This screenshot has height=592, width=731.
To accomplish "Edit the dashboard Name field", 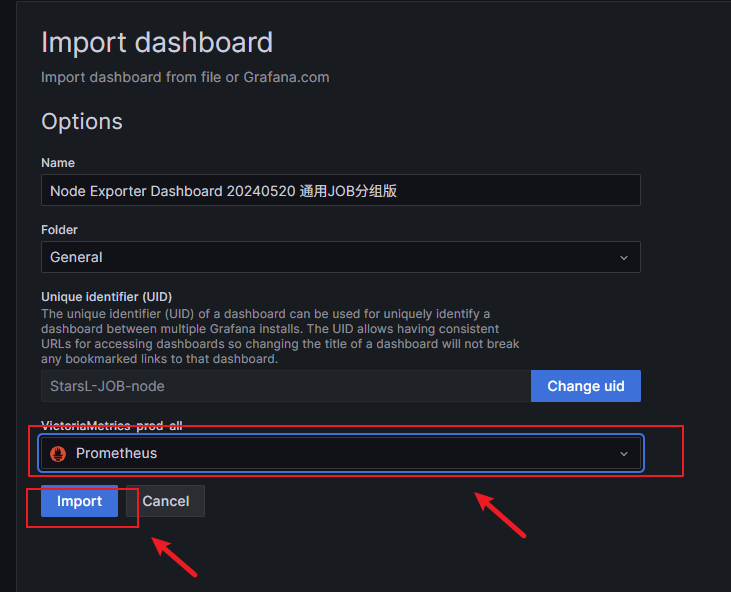I will pyautogui.click(x=341, y=191).
